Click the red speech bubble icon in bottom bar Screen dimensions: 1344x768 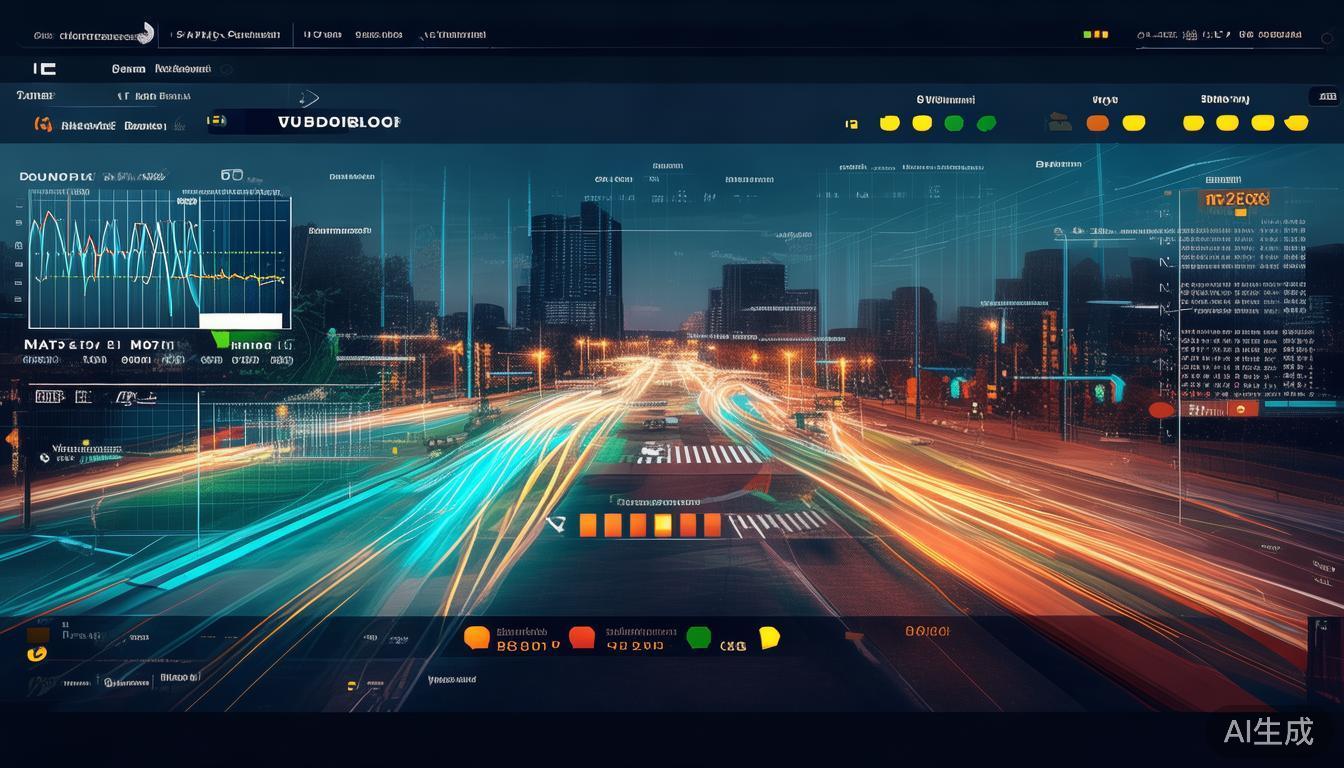click(582, 637)
